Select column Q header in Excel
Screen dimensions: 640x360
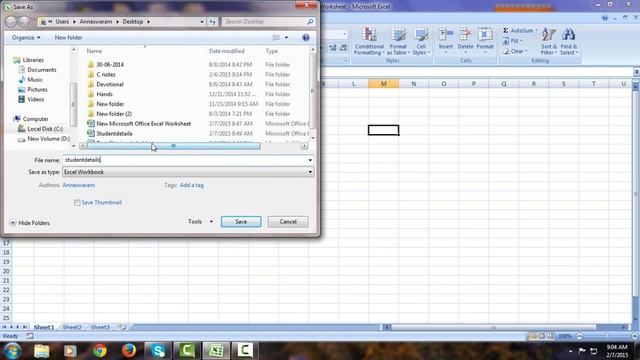(x=504, y=84)
